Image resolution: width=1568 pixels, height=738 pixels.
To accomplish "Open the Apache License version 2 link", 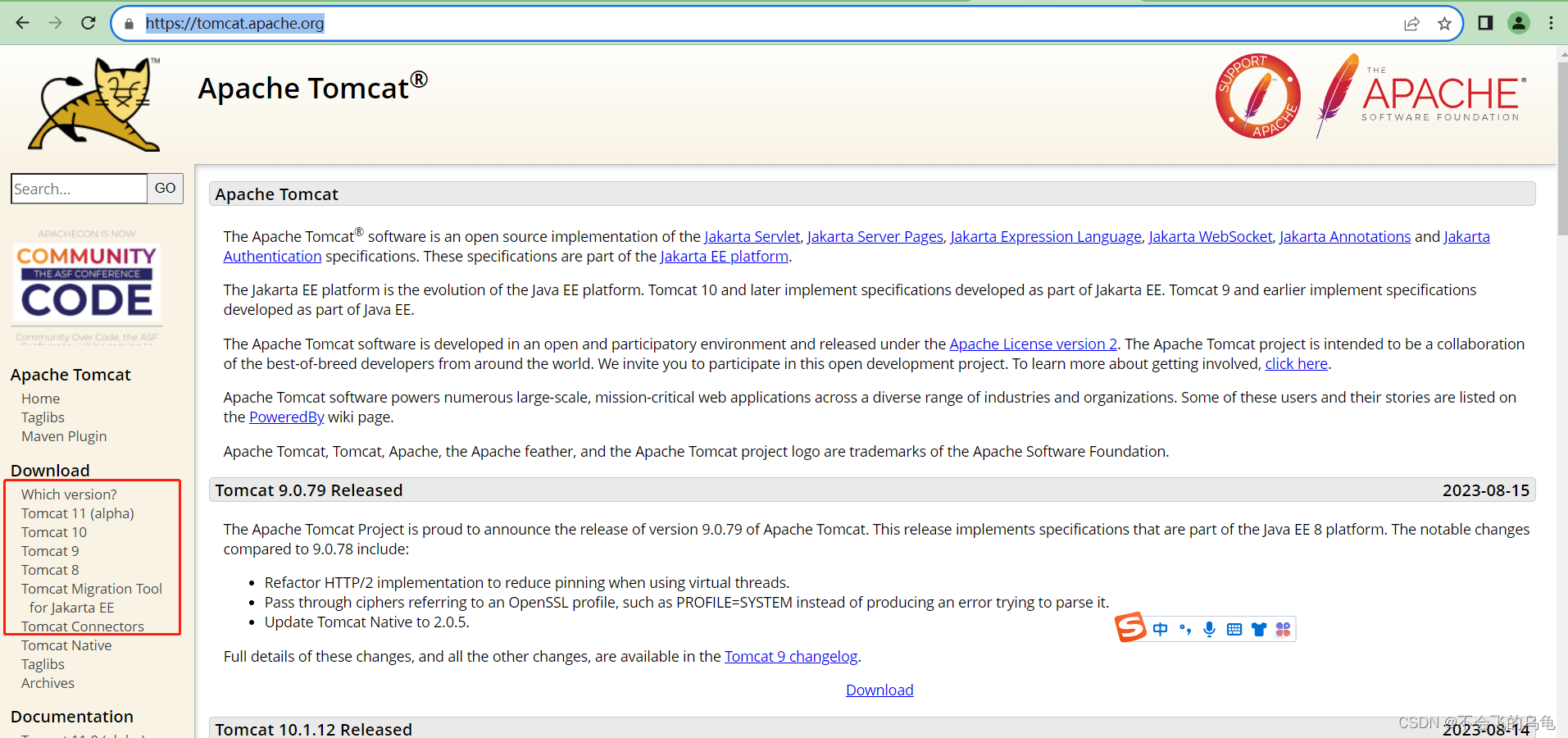I will [1034, 344].
